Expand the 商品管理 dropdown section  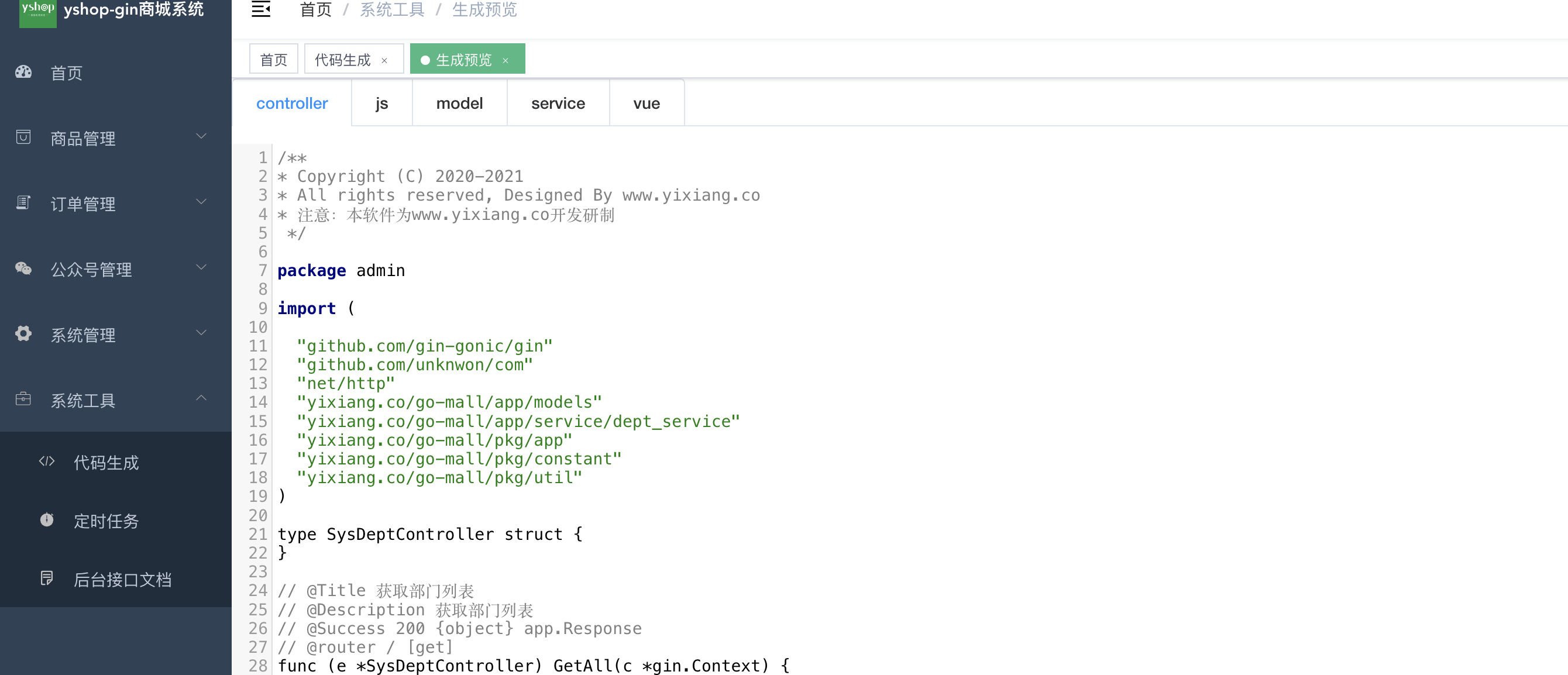(x=113, y=138)
